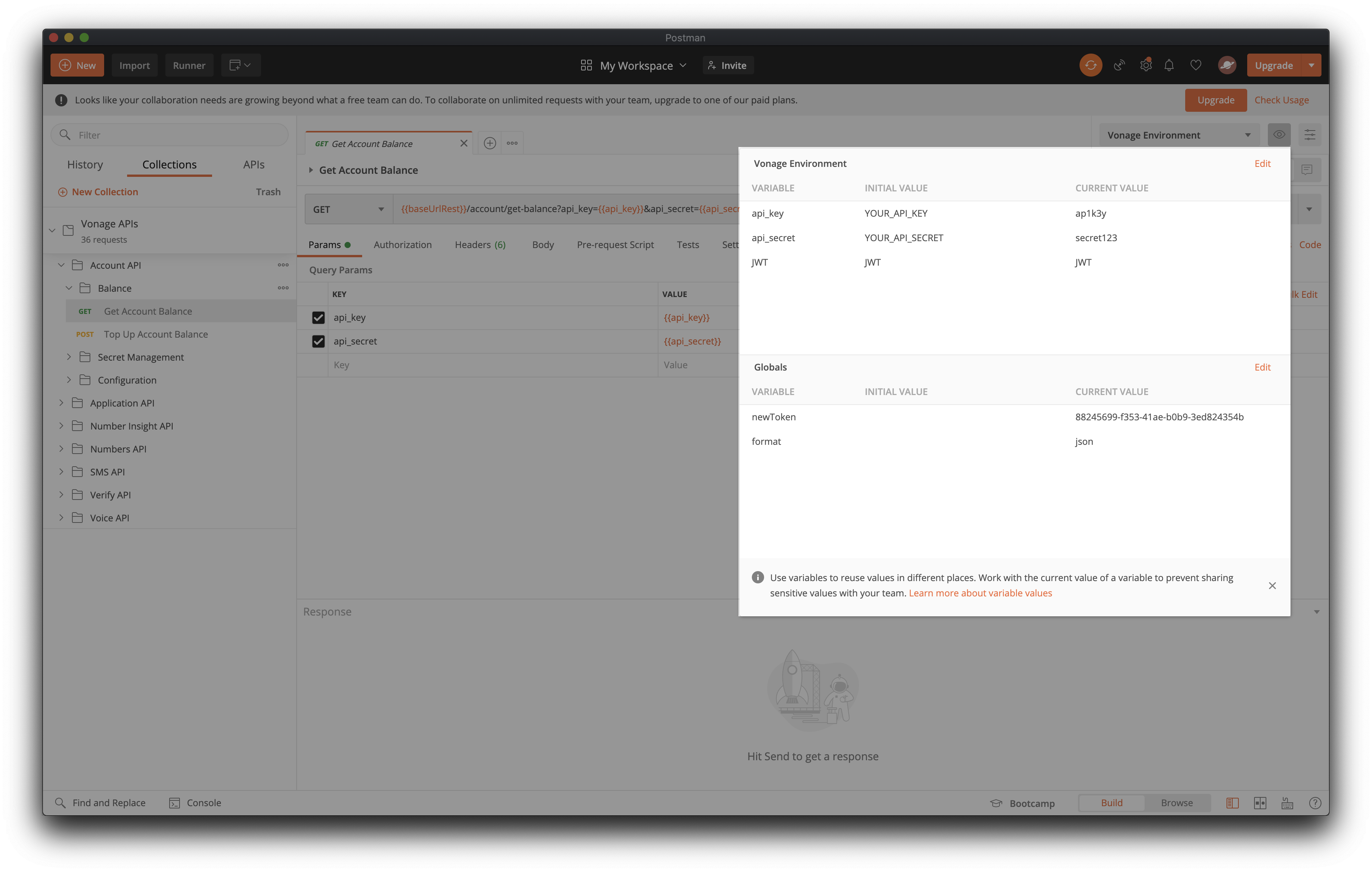This screenshot has width=1372, height=872.
Task: Open the capture requests satellite icon
Action: 1119,65
